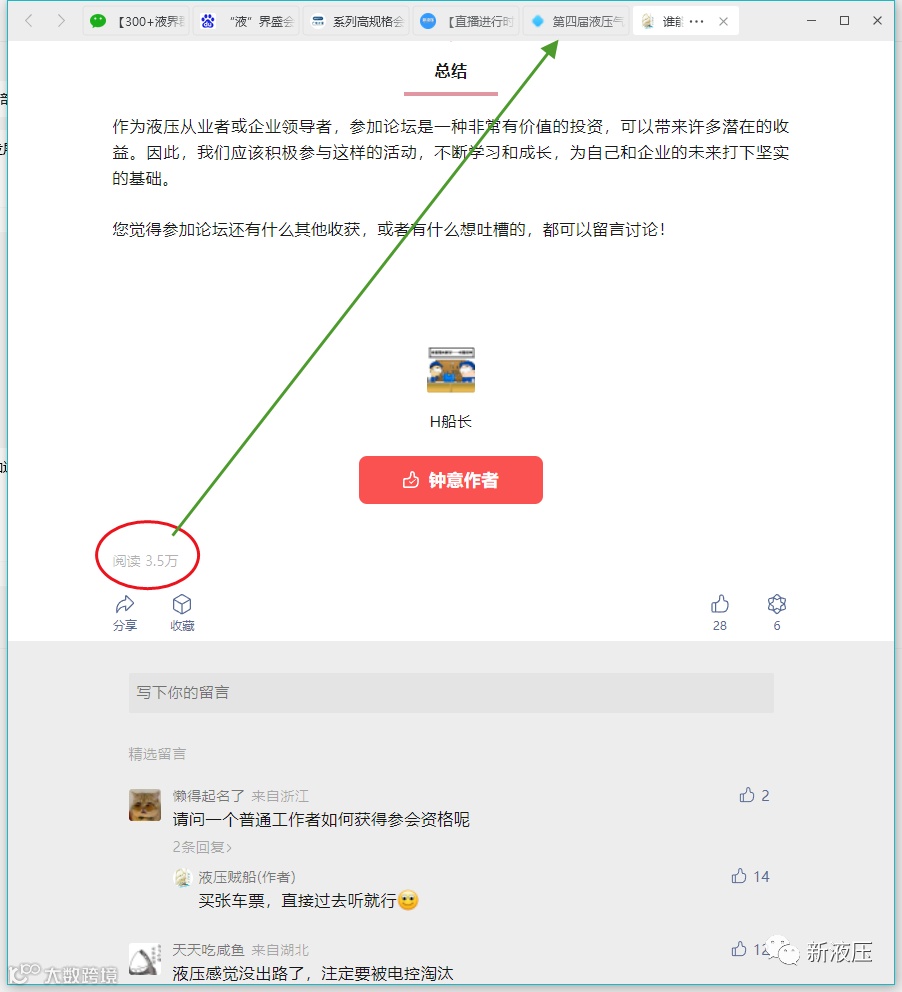Click the red 钟意作者 button

(451, 480)
